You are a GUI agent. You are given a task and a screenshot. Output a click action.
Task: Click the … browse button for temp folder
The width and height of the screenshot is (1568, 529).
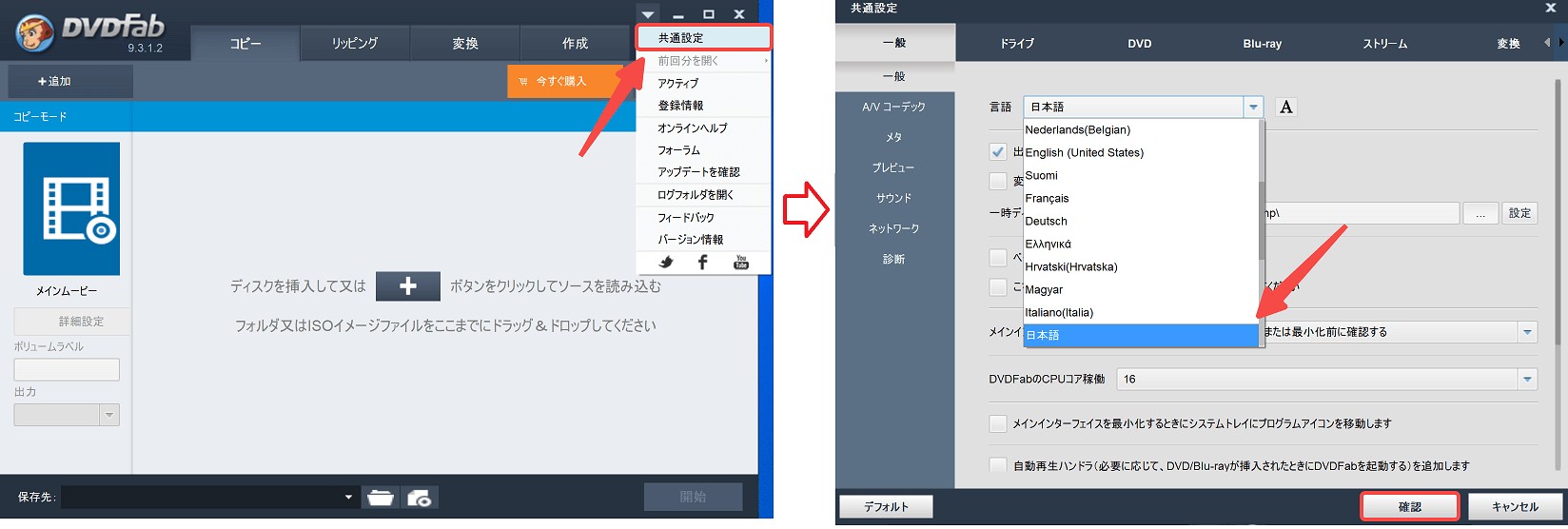click(x=1480, y=213)
